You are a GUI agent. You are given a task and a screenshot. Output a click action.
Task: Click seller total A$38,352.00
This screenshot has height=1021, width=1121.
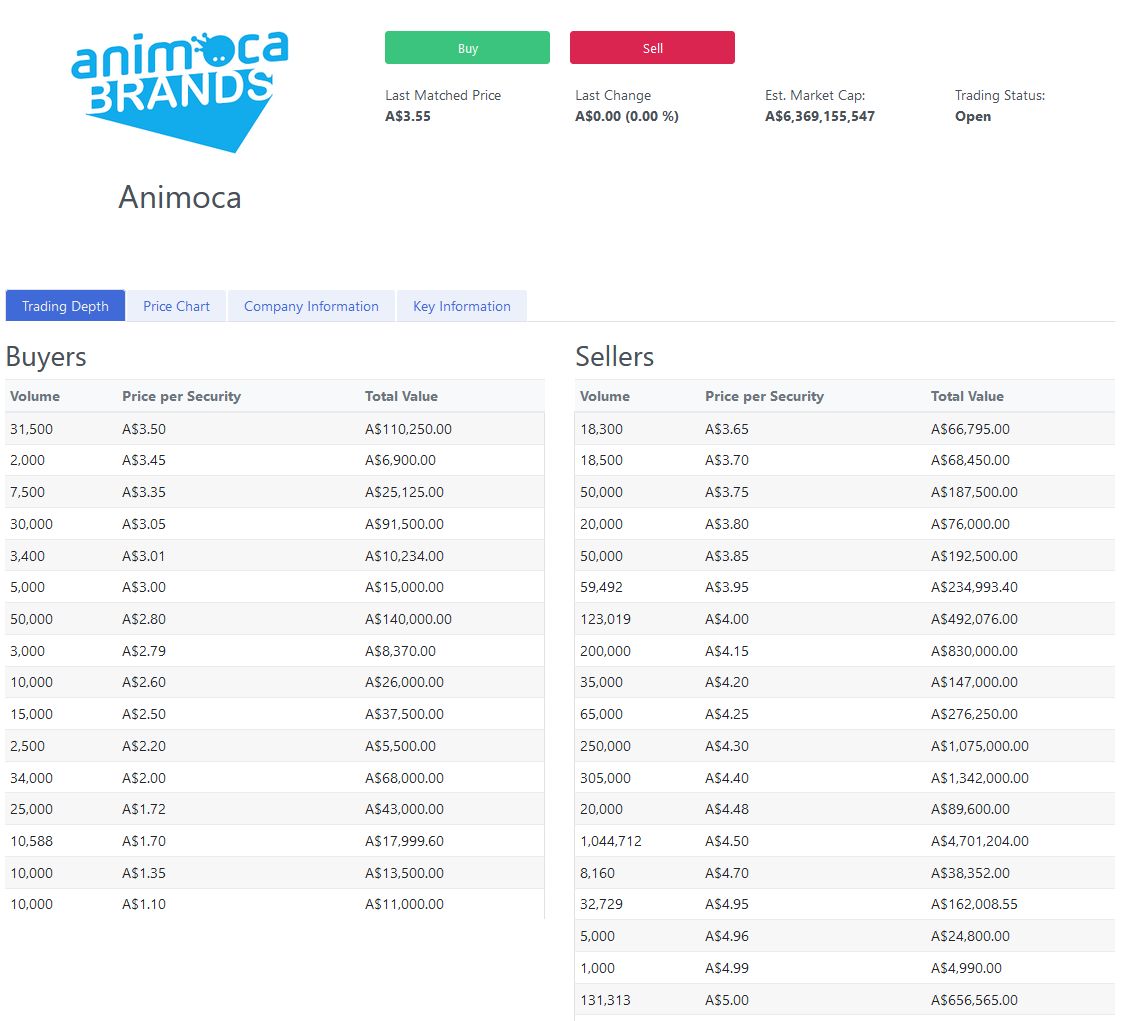pos(970,872)
